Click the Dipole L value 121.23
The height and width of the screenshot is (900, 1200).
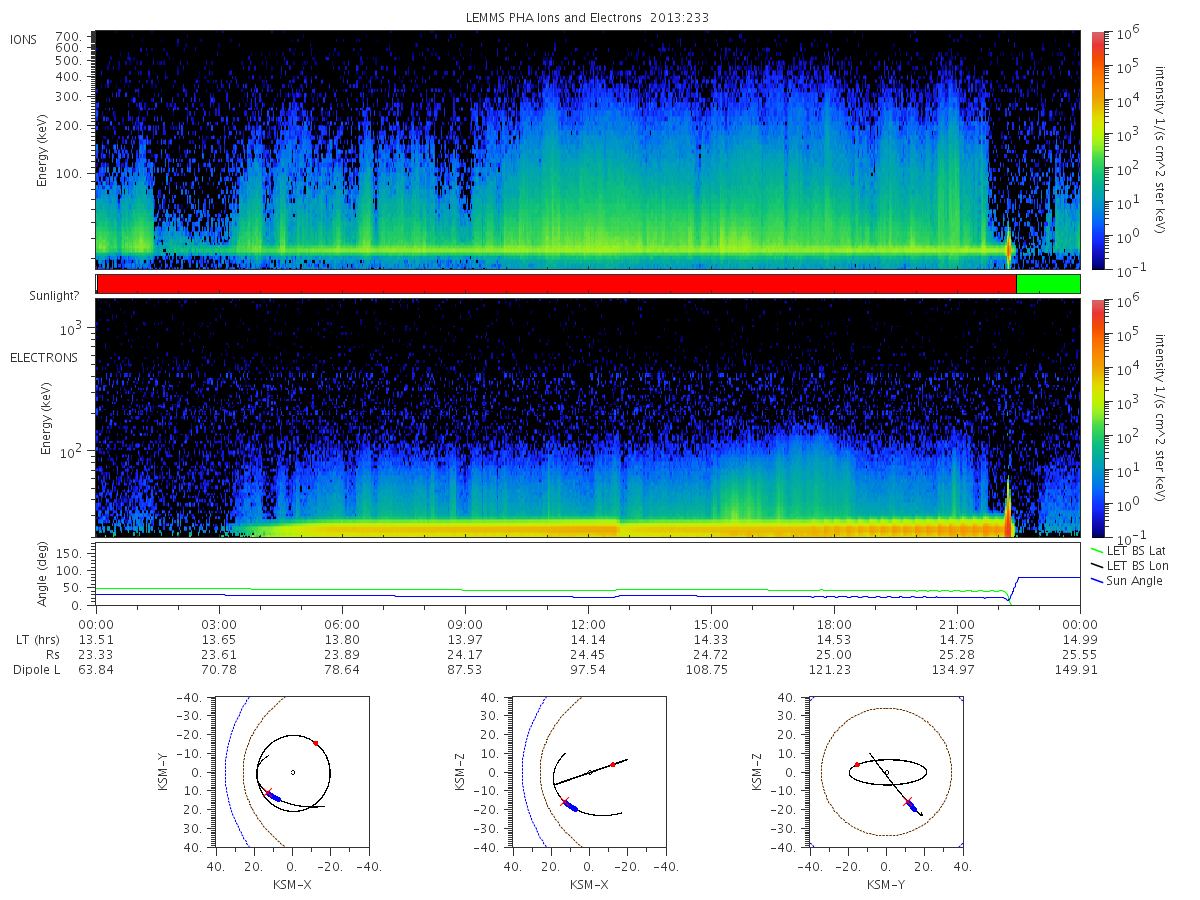point(834,669)
